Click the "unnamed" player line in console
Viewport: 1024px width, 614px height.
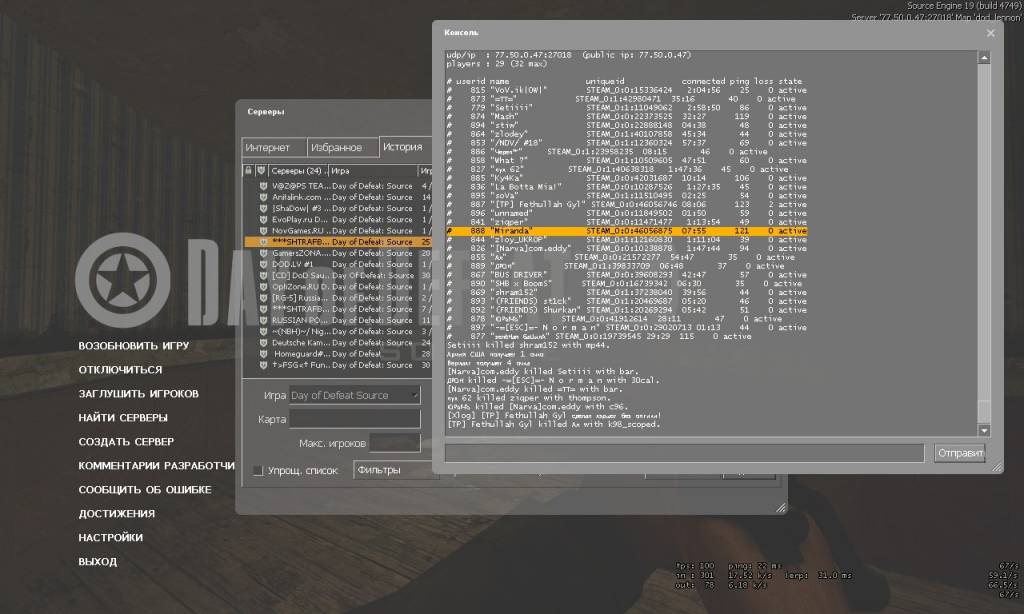click(x=627, y=214)
